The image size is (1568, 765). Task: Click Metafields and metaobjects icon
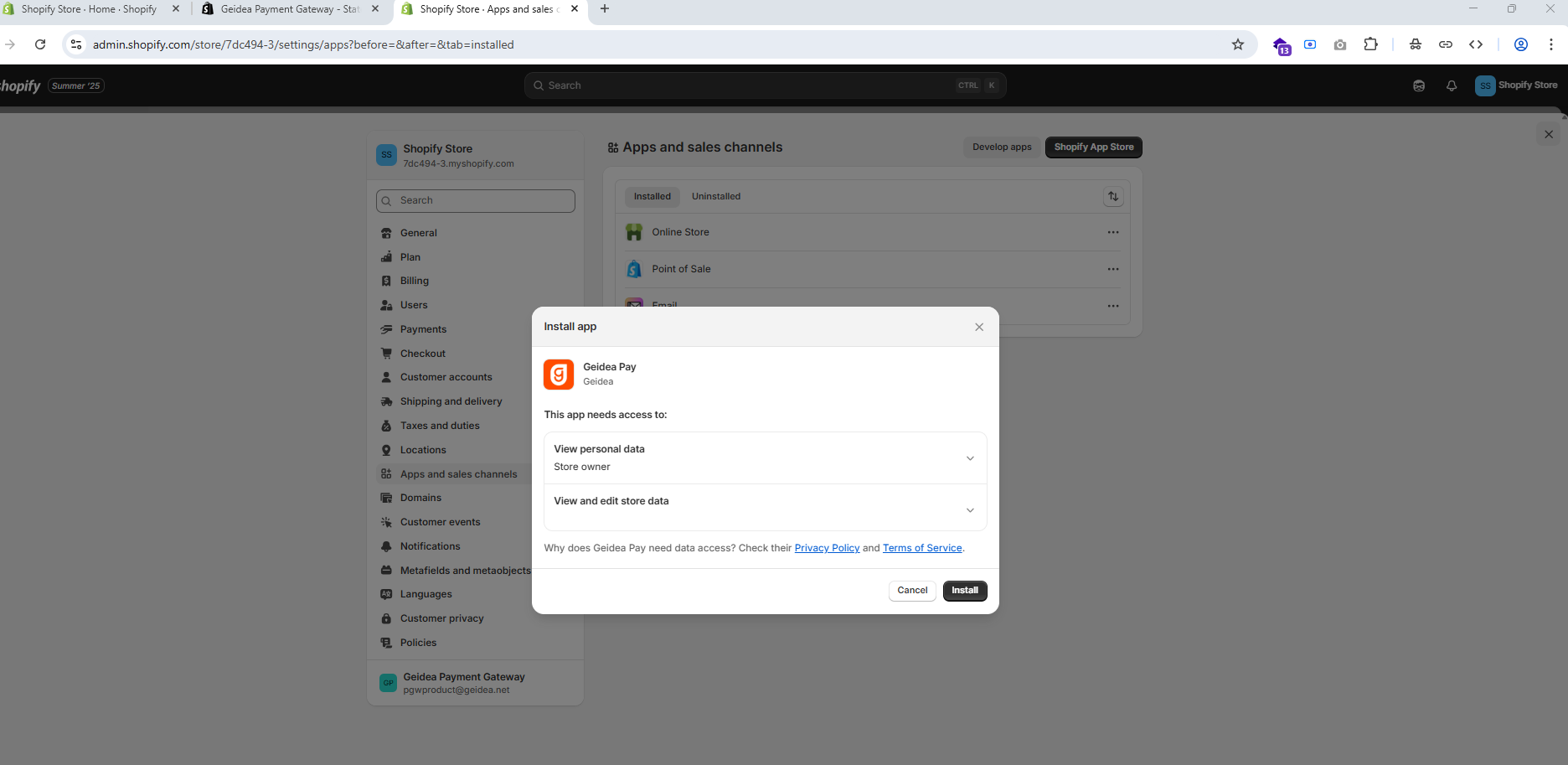click(x=386, y=571)
